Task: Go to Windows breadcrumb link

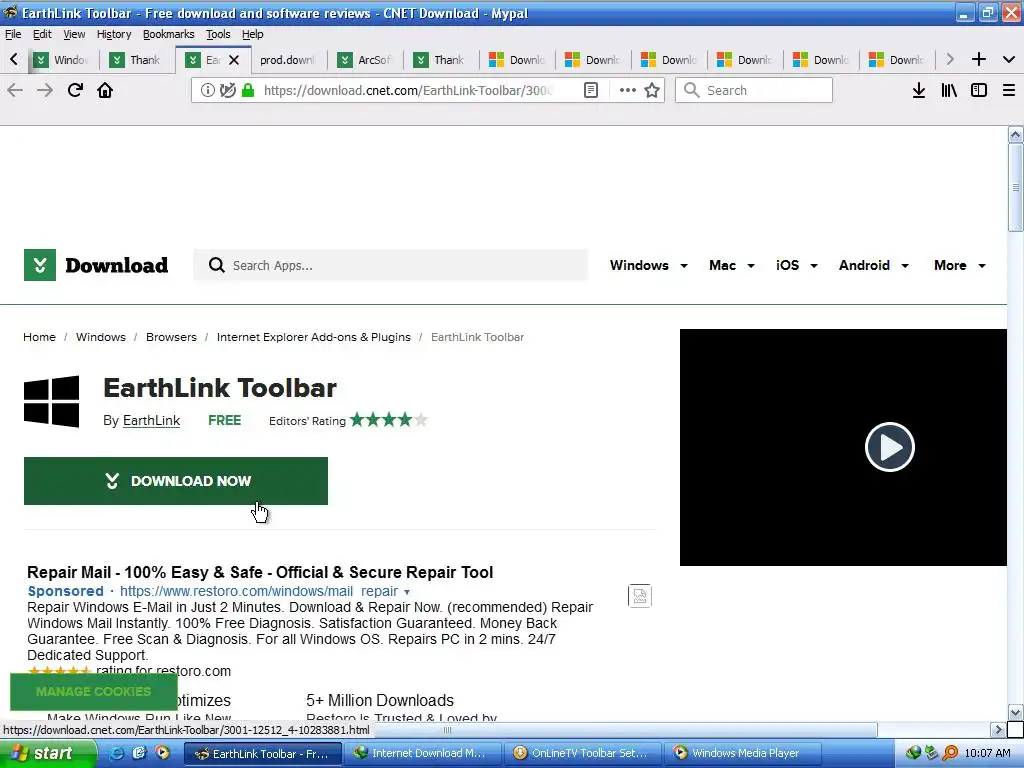Action: (x=101, y=337)
